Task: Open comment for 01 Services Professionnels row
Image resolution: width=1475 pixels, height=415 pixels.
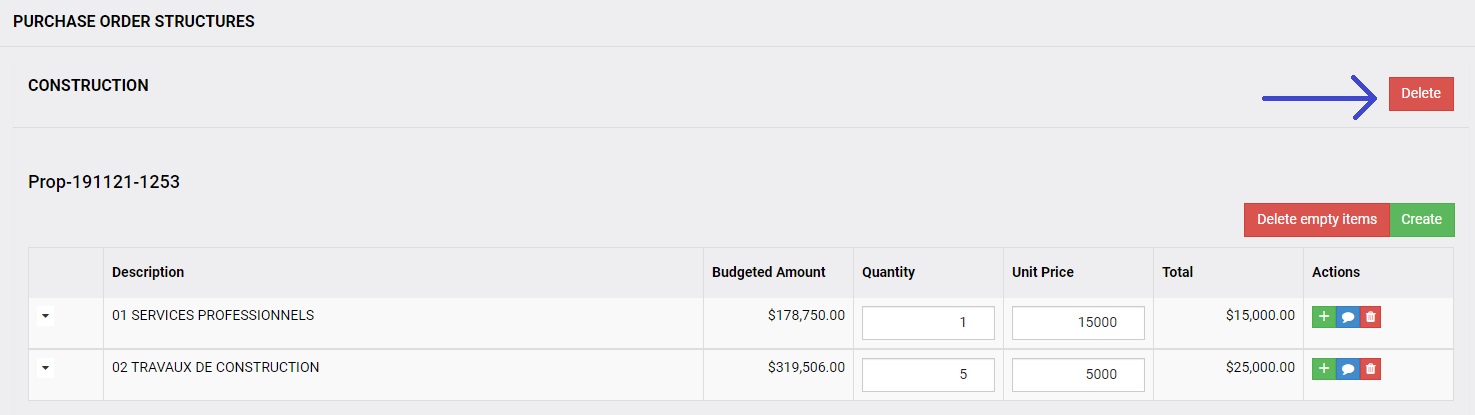Action: (x=1347, y=317)
